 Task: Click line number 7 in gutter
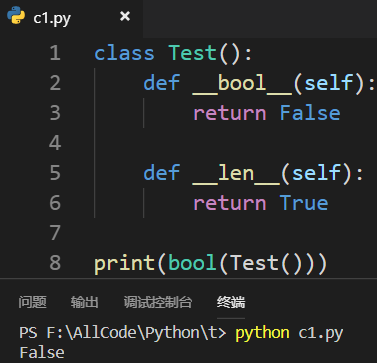click(55, 233)
